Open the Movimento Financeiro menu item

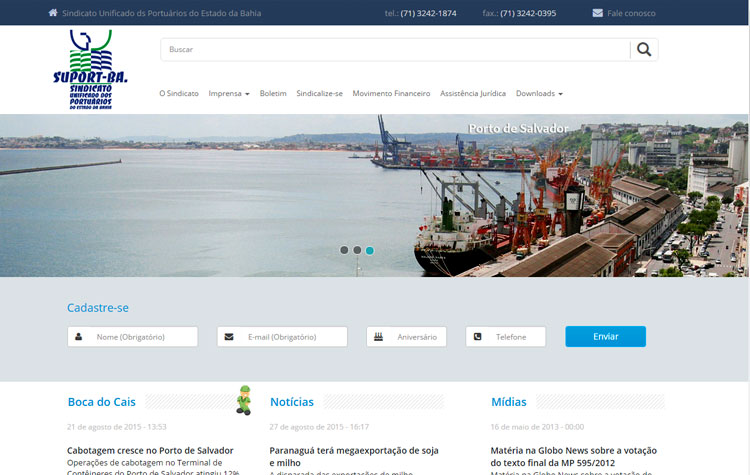click(x=391, y=93)
